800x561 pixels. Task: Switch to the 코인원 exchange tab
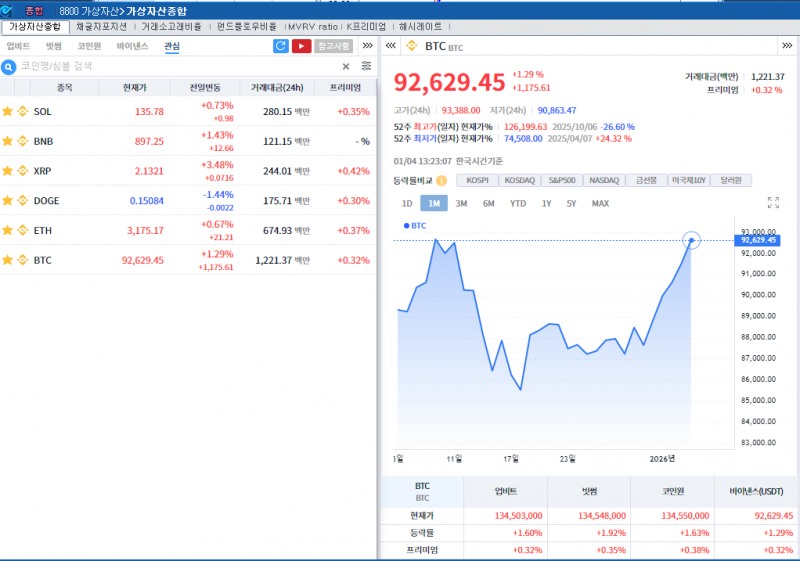89,46
